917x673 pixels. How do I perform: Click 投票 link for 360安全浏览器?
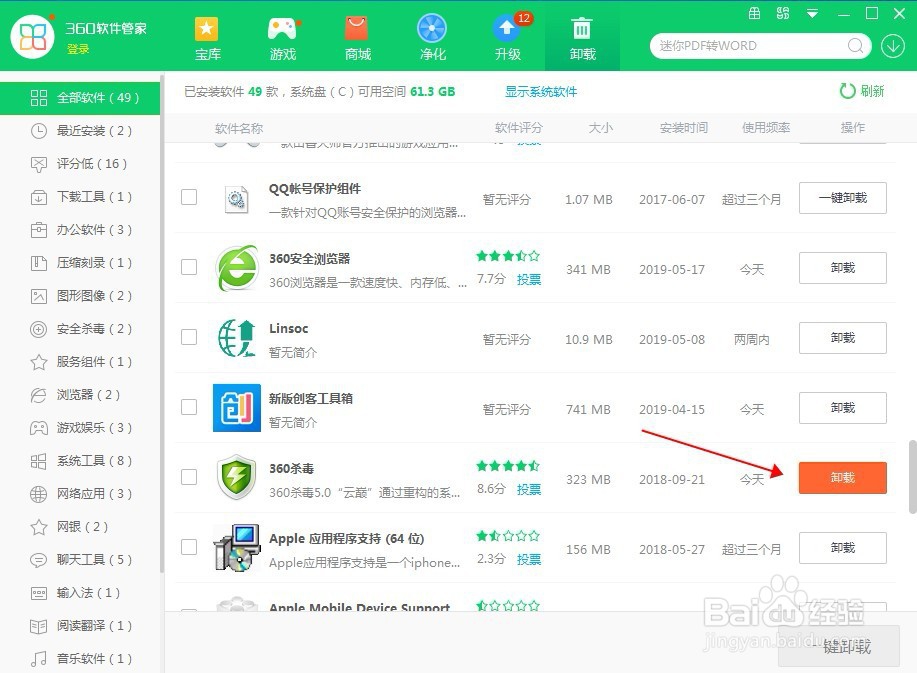pyautogui.click(x=529, y=279)
